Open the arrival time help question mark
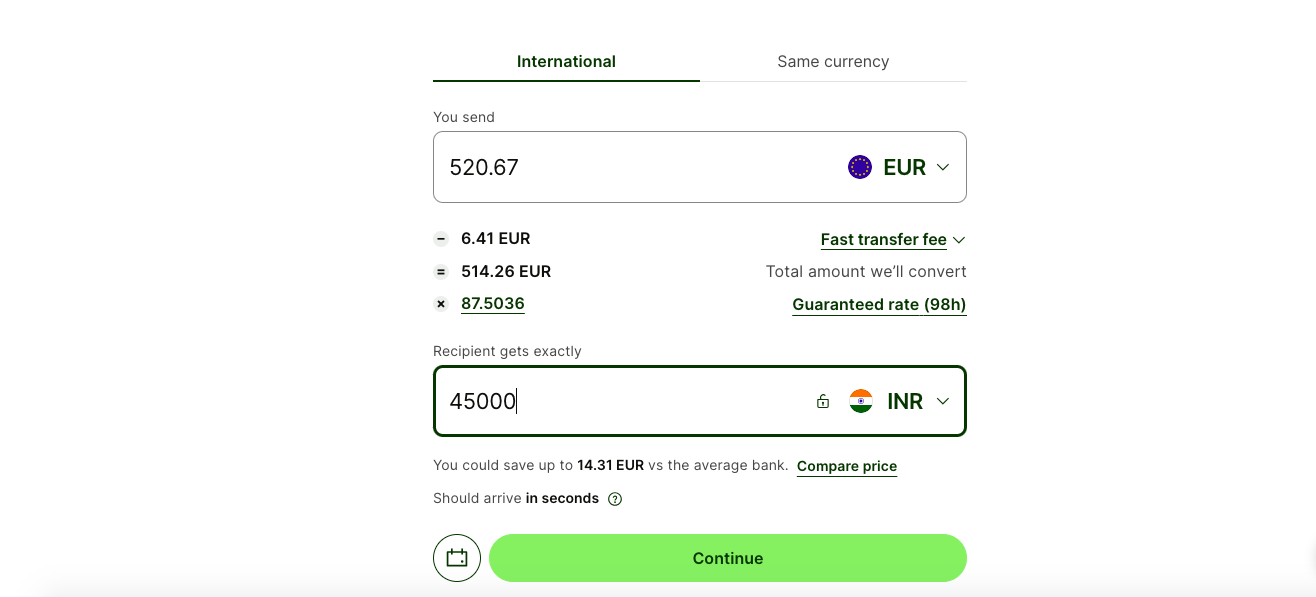This screenshot has height=597, width=1316. click(615, 499)
